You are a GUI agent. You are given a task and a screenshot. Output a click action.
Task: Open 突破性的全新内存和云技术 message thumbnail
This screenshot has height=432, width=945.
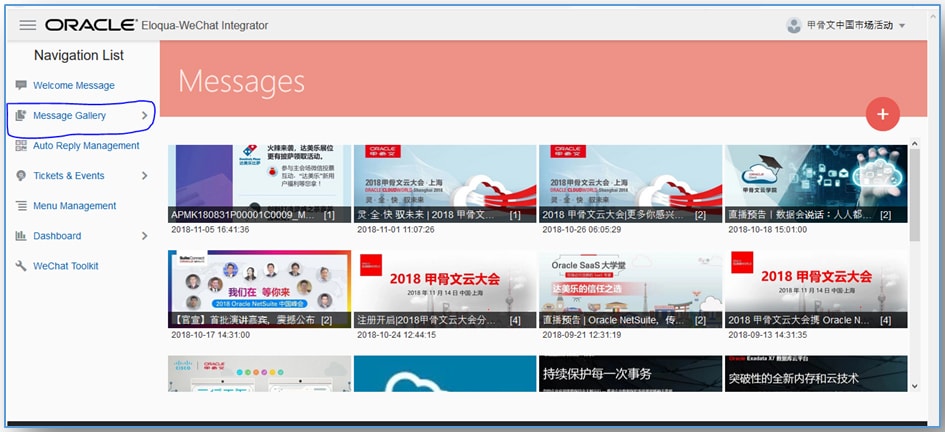click(816, 374)
